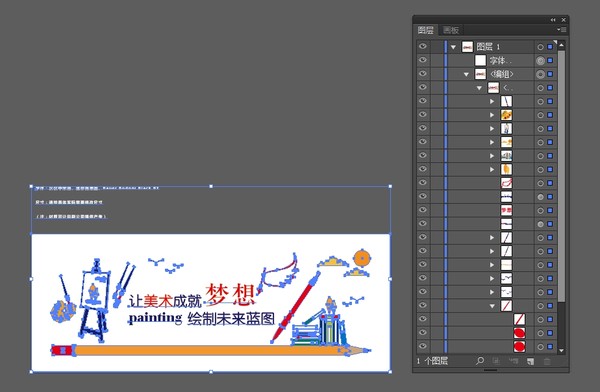Click selection square of <编组> row

[550, 74]
